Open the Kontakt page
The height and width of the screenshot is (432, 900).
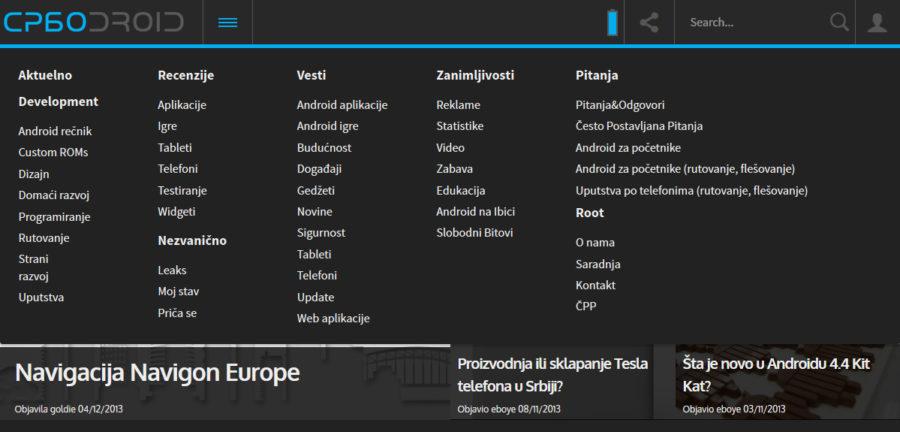pos(596,285)
